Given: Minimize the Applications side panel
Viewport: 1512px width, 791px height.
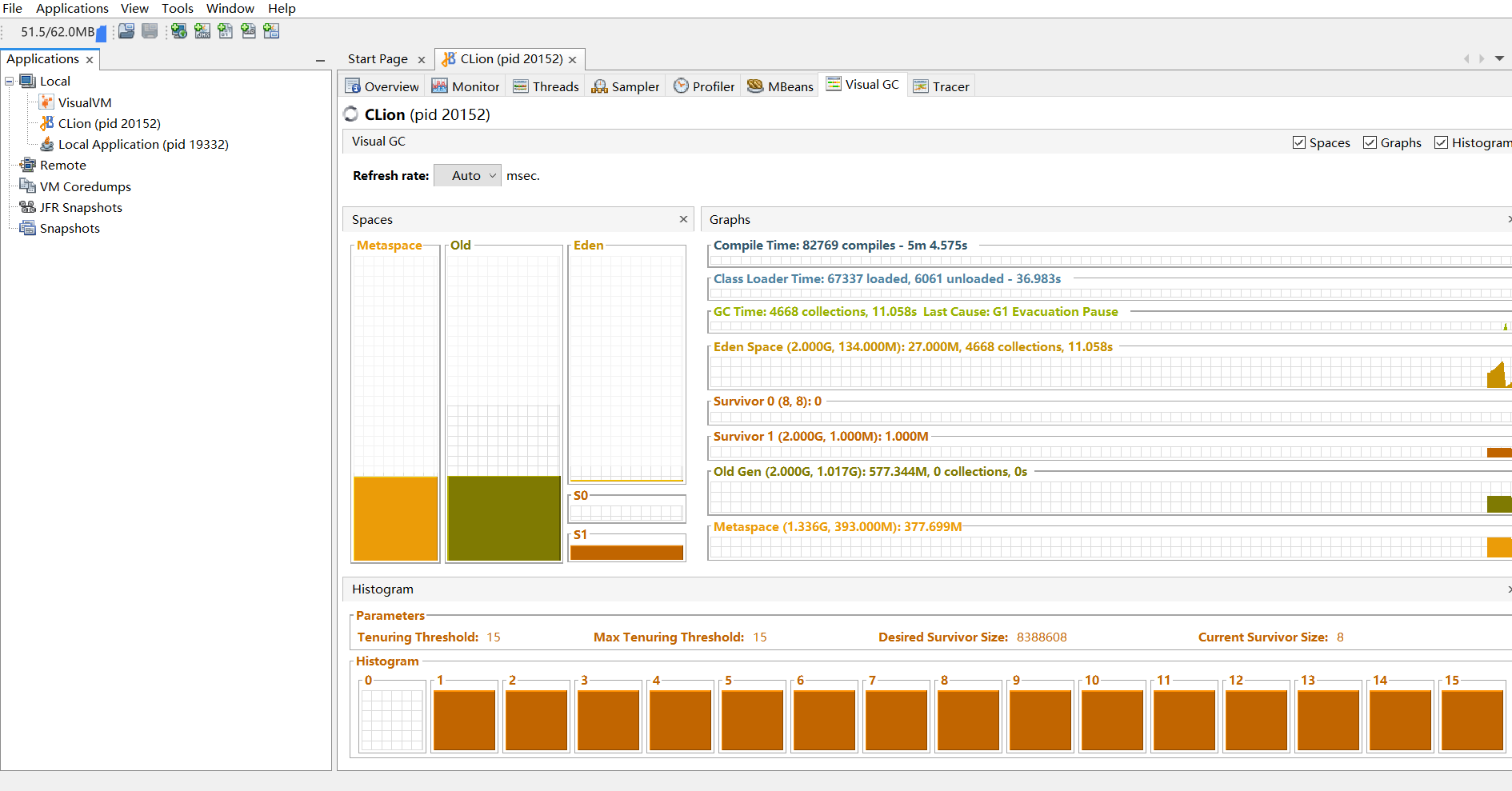Looking at the screenshot, I should 321,60.
